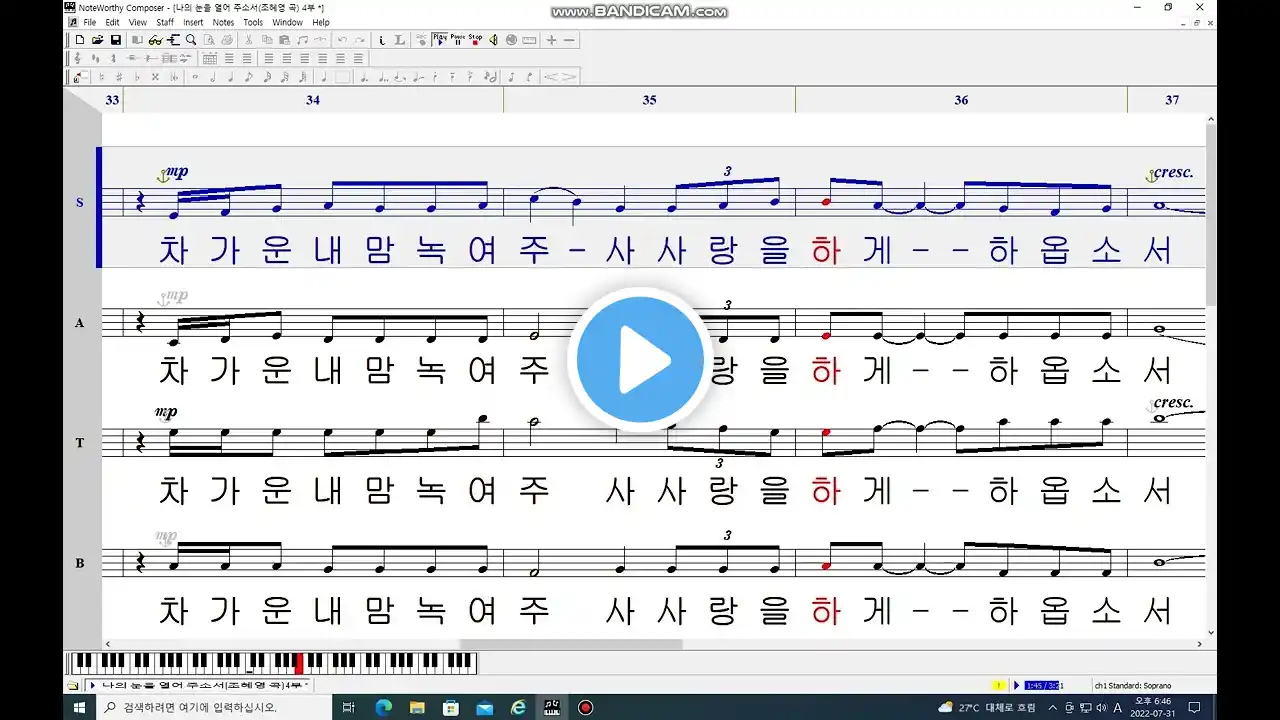Click the horizontal scrollbar thumb
The image size is (1280, 720).
point(571,644)
